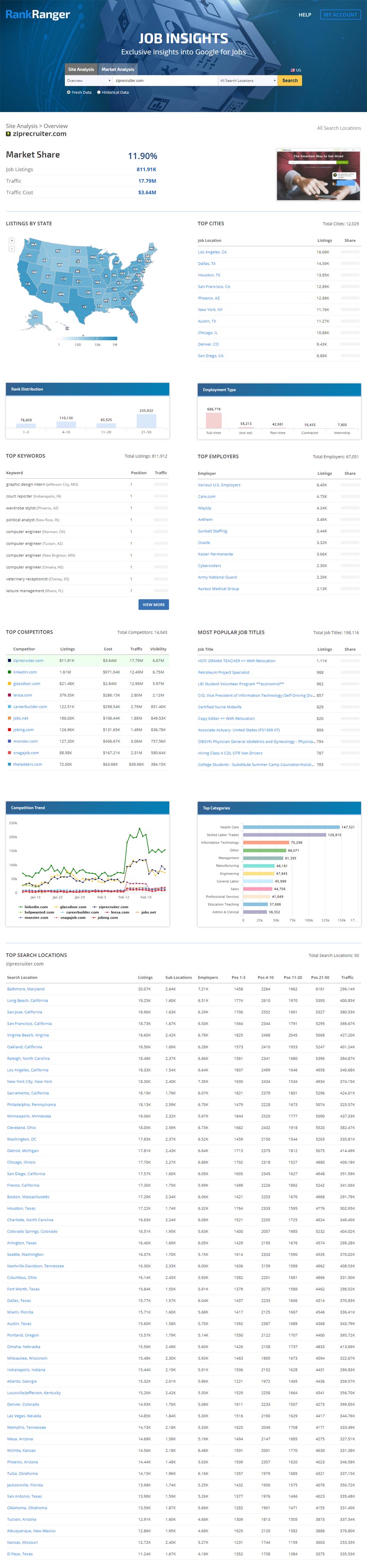Screen dimensions: 367x1568
Task: Click the View More keywords button
Action: (154, 605)
